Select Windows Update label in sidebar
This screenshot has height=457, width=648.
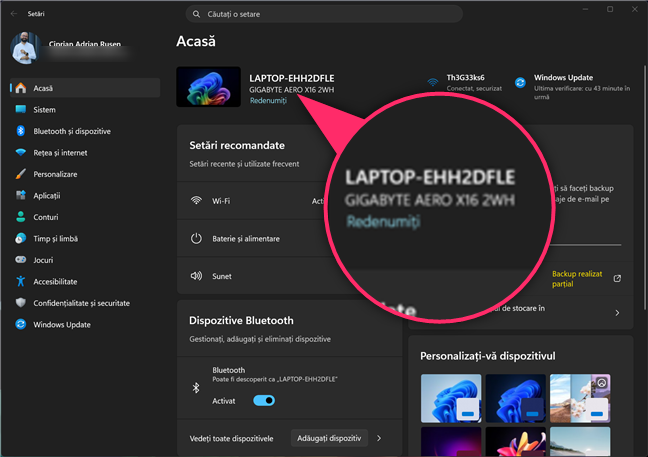coord(62,324)
